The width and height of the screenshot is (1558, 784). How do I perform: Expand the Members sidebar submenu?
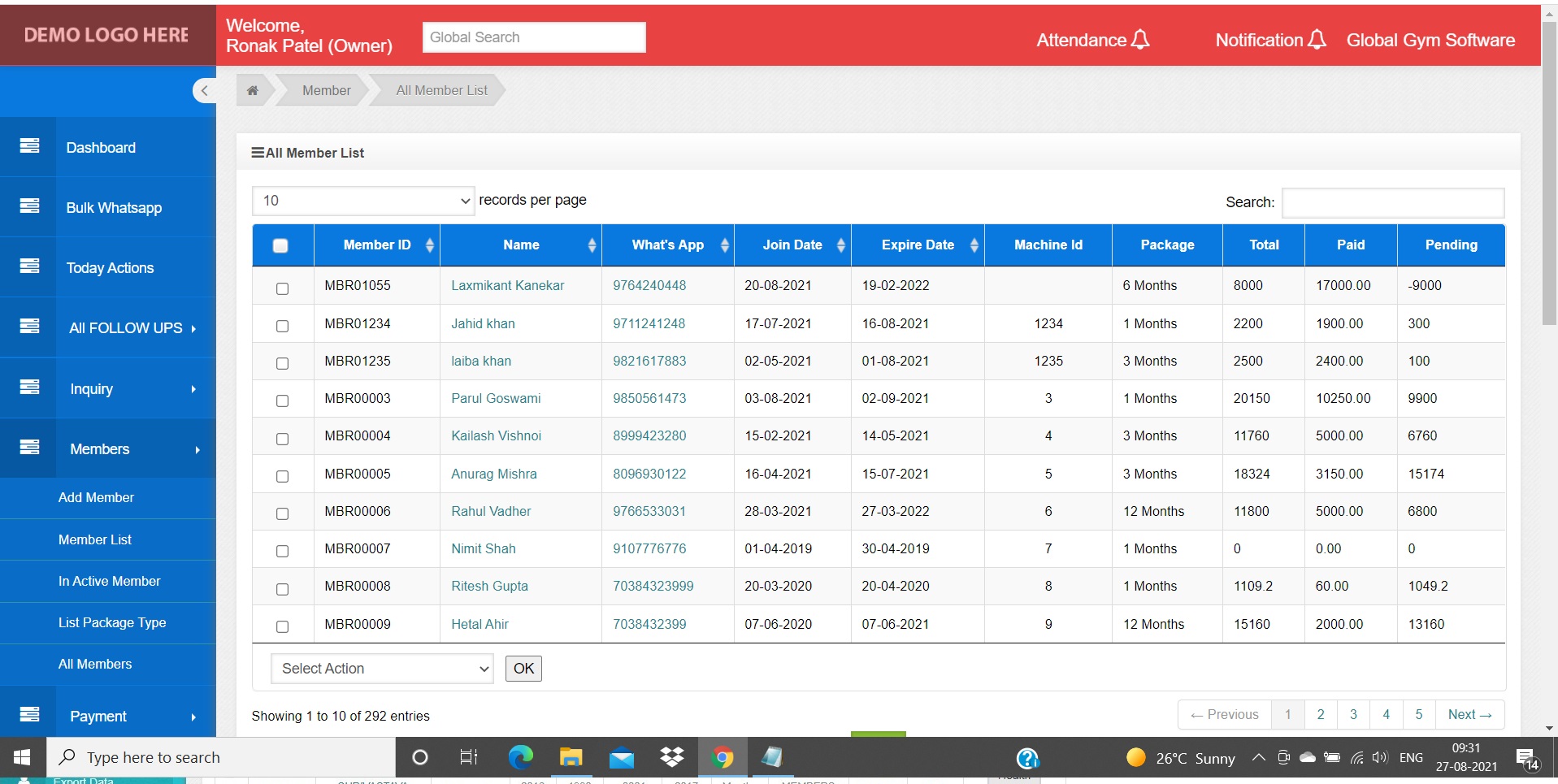click(x=99, y=448)
